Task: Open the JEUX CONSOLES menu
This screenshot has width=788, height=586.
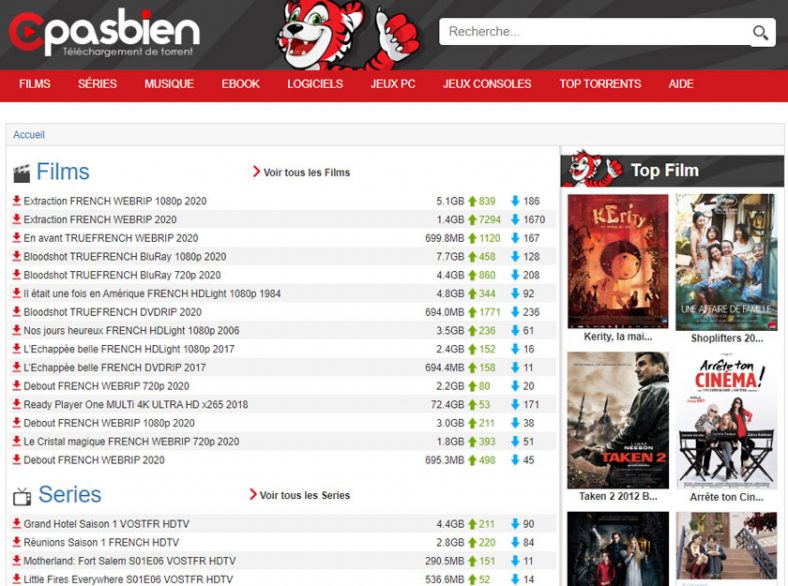Action: click(487, 84)
